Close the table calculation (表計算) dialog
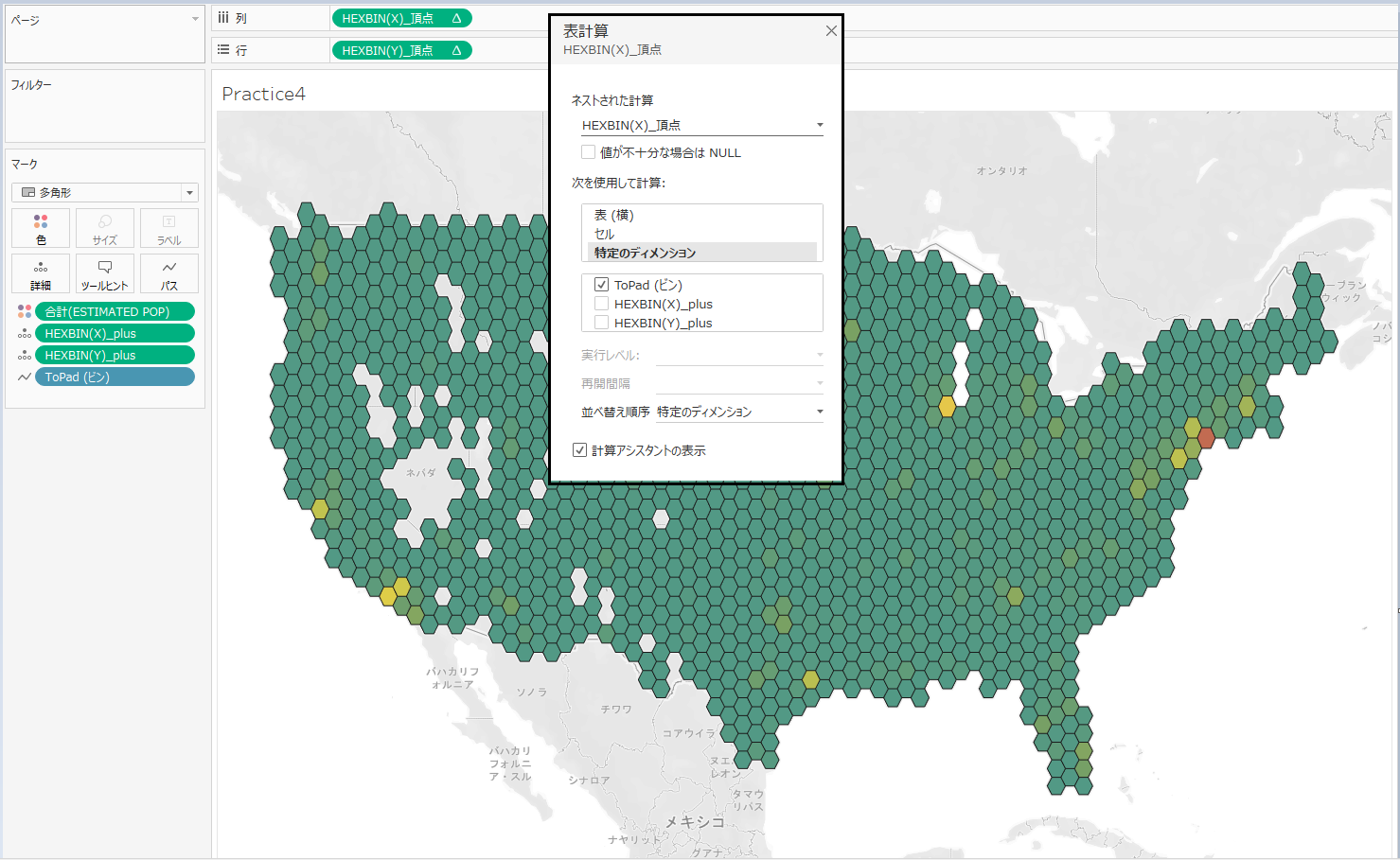Screen dimensions: 1400x860 pyautogui.click(x=830, y=31)
